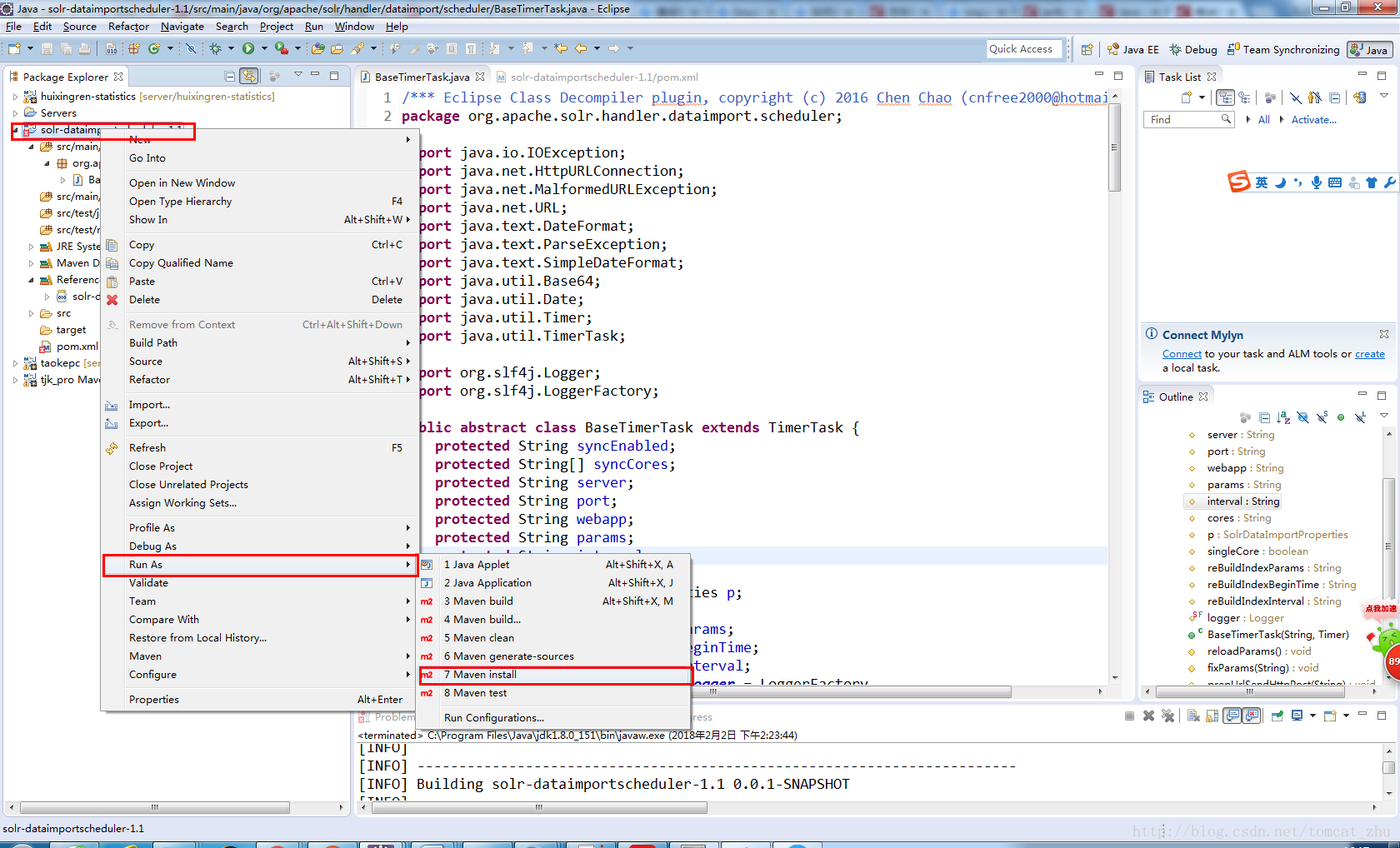This screenshot has height=848, width=1400.
Task: Click the Activate... link in Task List
Action: pos(1313,120)
